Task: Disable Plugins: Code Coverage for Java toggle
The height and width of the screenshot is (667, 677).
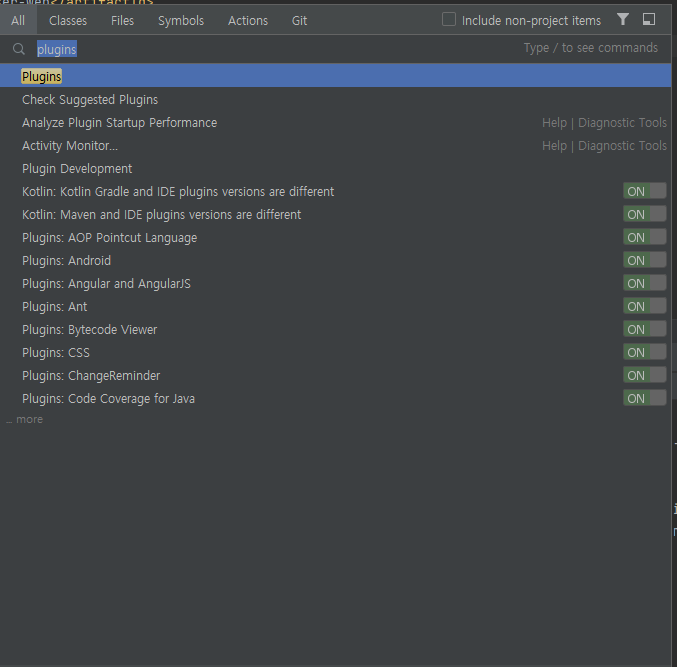Action: tap(644, 398)
